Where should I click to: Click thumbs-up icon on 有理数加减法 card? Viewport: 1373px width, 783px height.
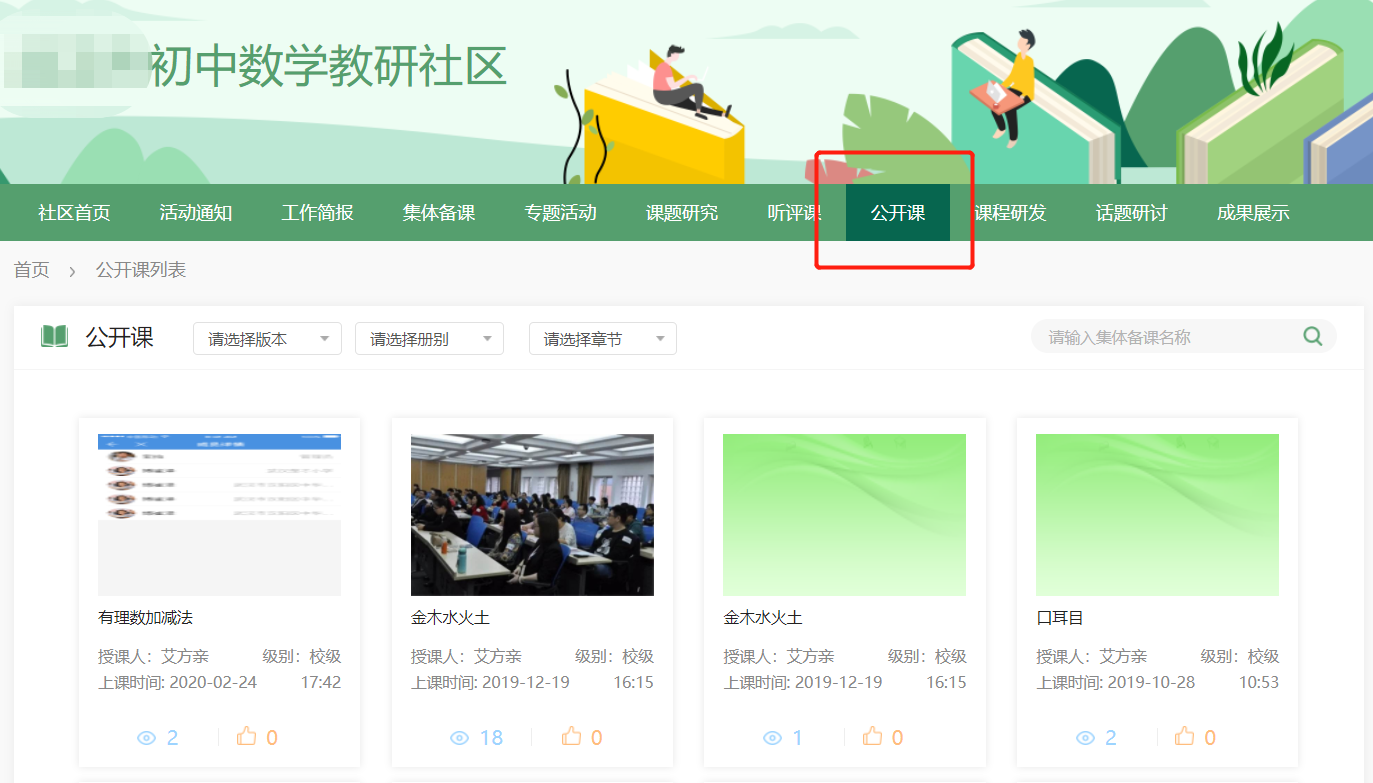point(247,737)
